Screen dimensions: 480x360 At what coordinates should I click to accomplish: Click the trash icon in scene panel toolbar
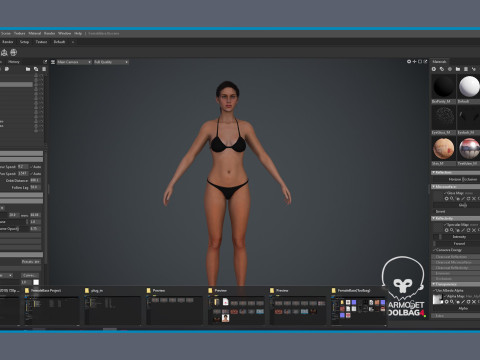(44, 69)
